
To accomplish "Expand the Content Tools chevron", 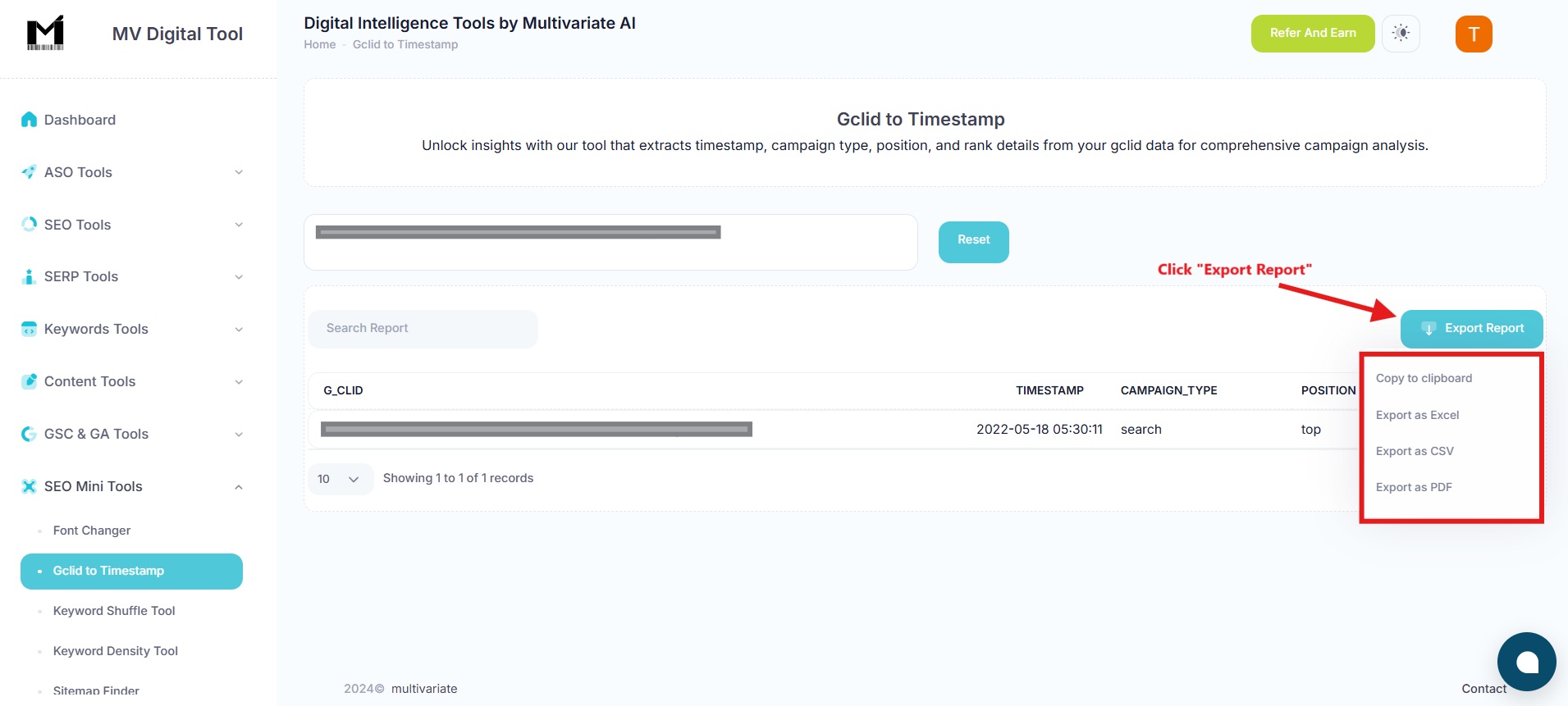I will pyautogui.click(x=239, y=382).
